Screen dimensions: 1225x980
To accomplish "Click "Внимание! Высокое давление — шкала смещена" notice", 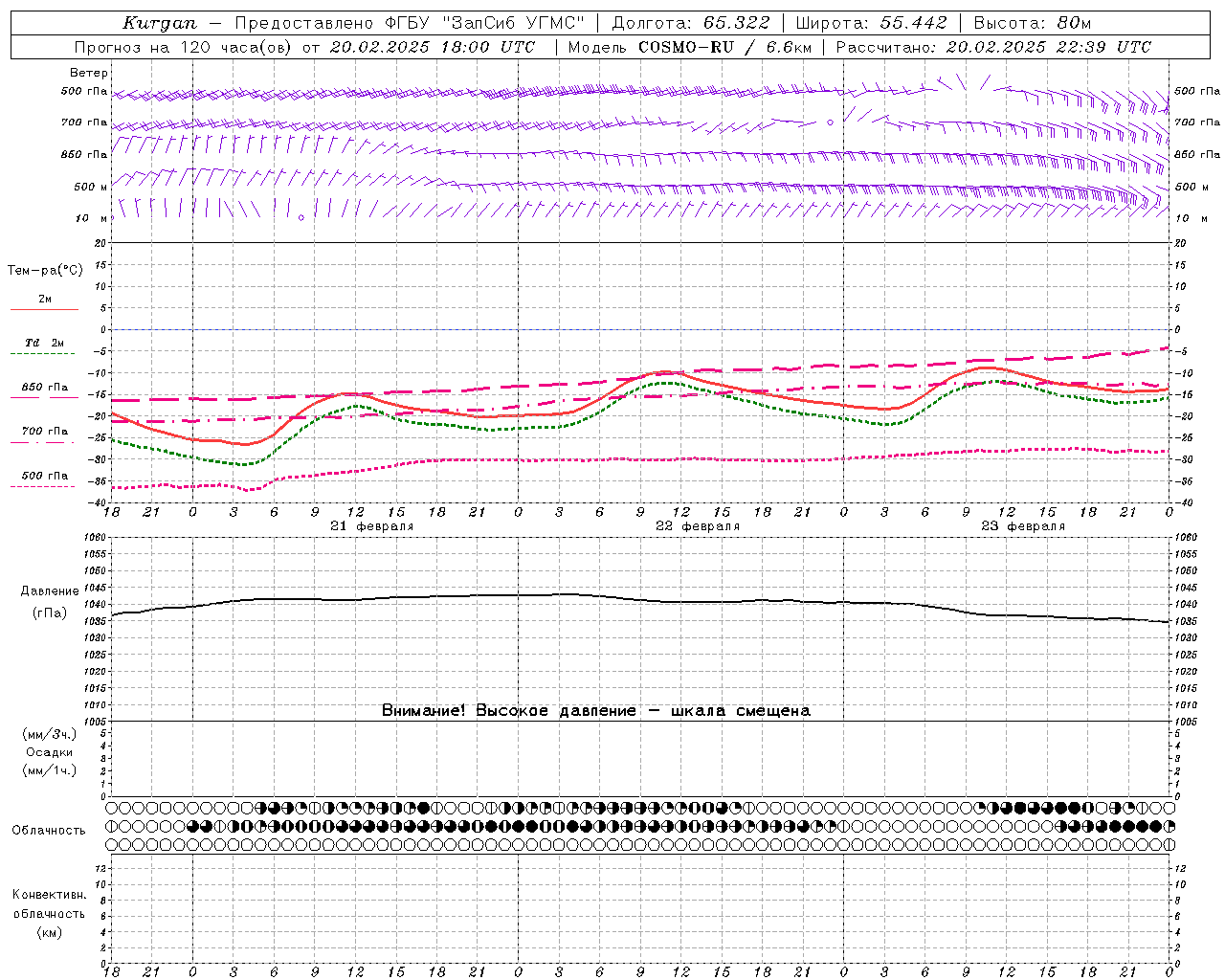I will [x=596, y=710].
